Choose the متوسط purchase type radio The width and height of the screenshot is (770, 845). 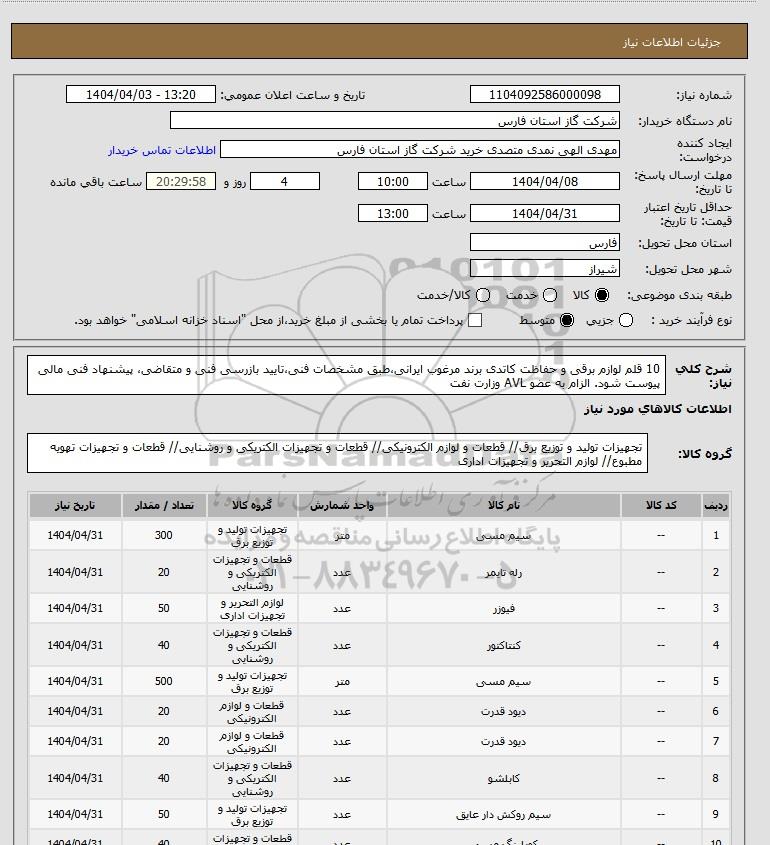(567, 321)
